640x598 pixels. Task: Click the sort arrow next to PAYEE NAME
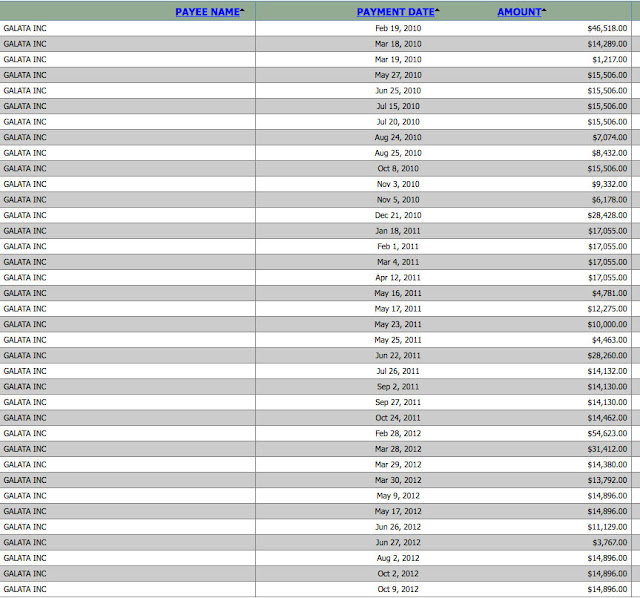(x=242, y=10)
